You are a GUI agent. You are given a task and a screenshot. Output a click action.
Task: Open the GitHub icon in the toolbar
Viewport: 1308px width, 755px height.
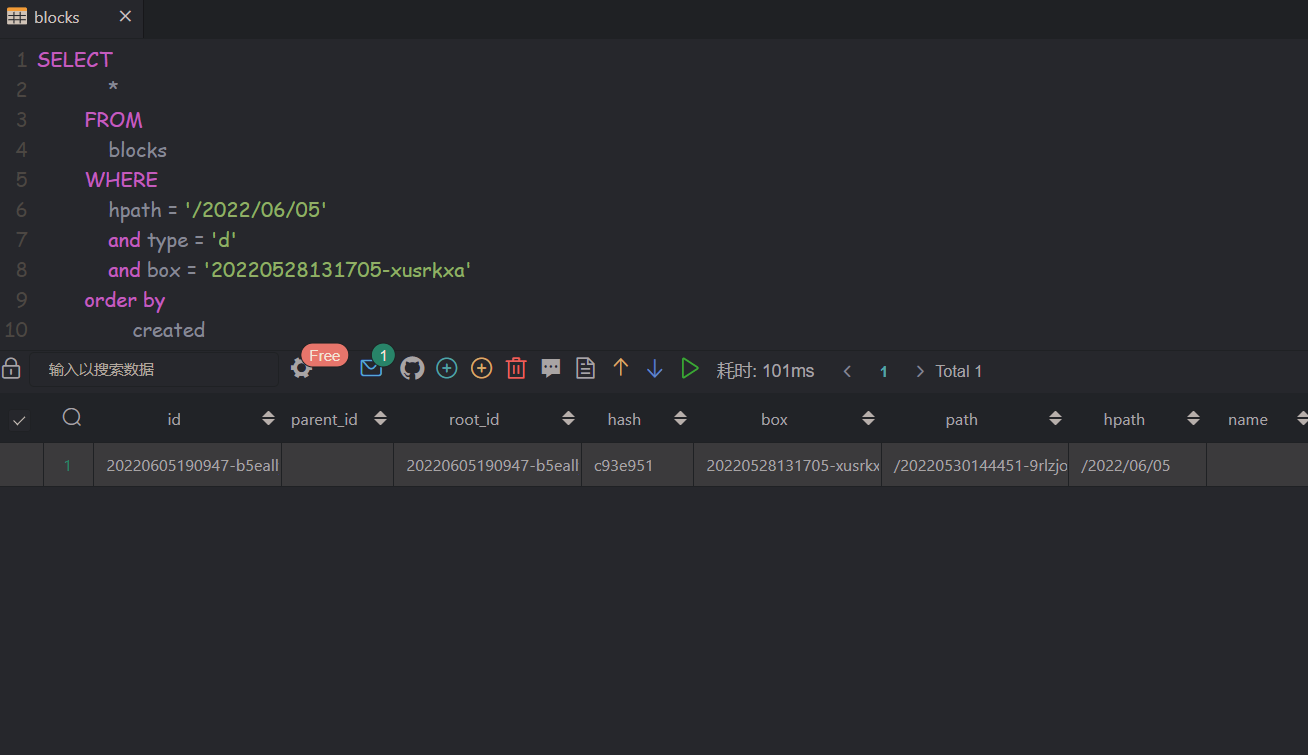(x=412, y=369)
